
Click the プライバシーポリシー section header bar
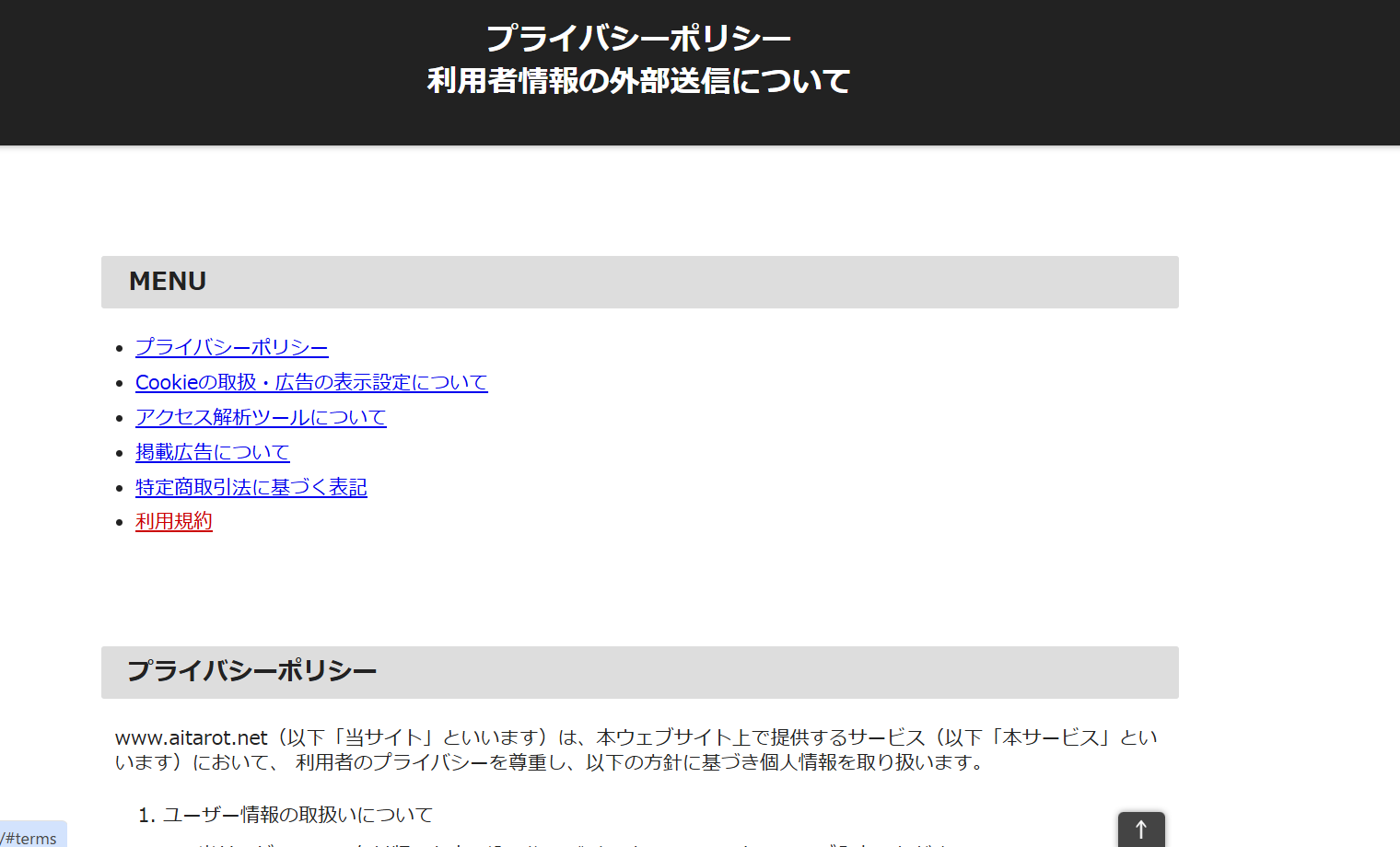click(251, 672)
